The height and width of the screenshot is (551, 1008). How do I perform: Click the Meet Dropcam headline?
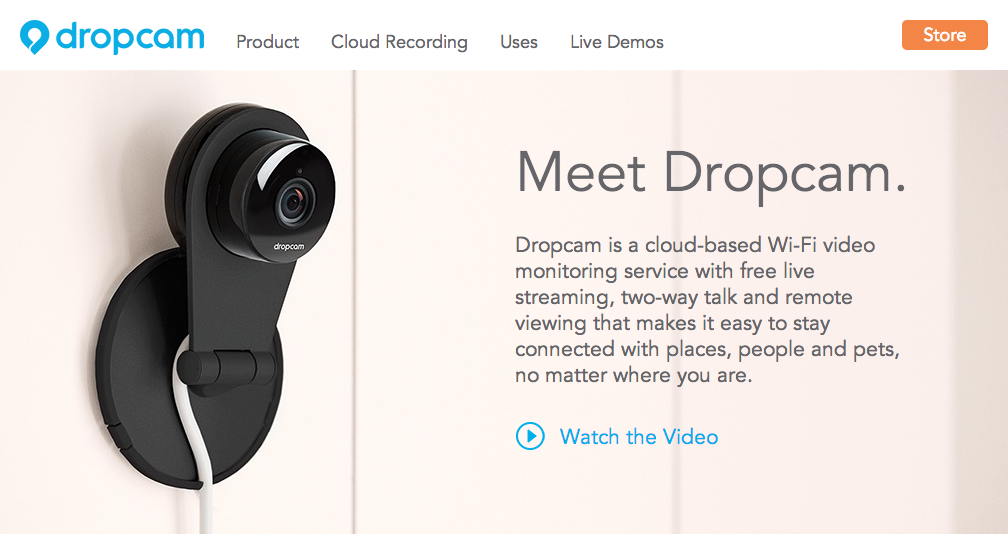pyautogui.click(x=711, y=174)
